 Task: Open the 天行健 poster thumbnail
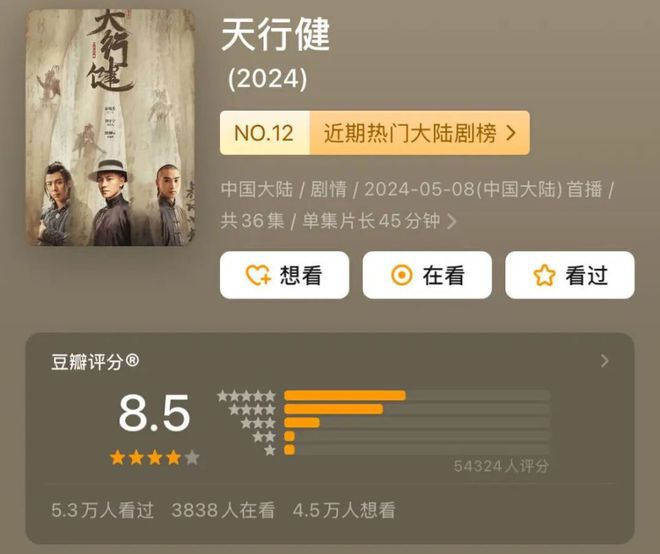pyautogui.click(x=111, y=128)
